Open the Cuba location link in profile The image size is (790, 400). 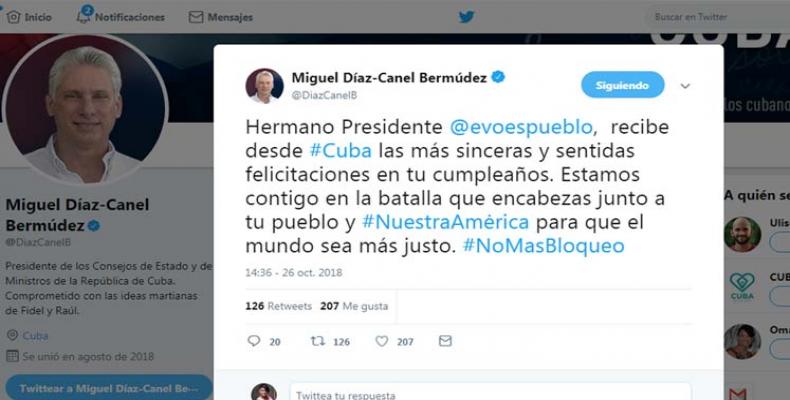[35, 336]
